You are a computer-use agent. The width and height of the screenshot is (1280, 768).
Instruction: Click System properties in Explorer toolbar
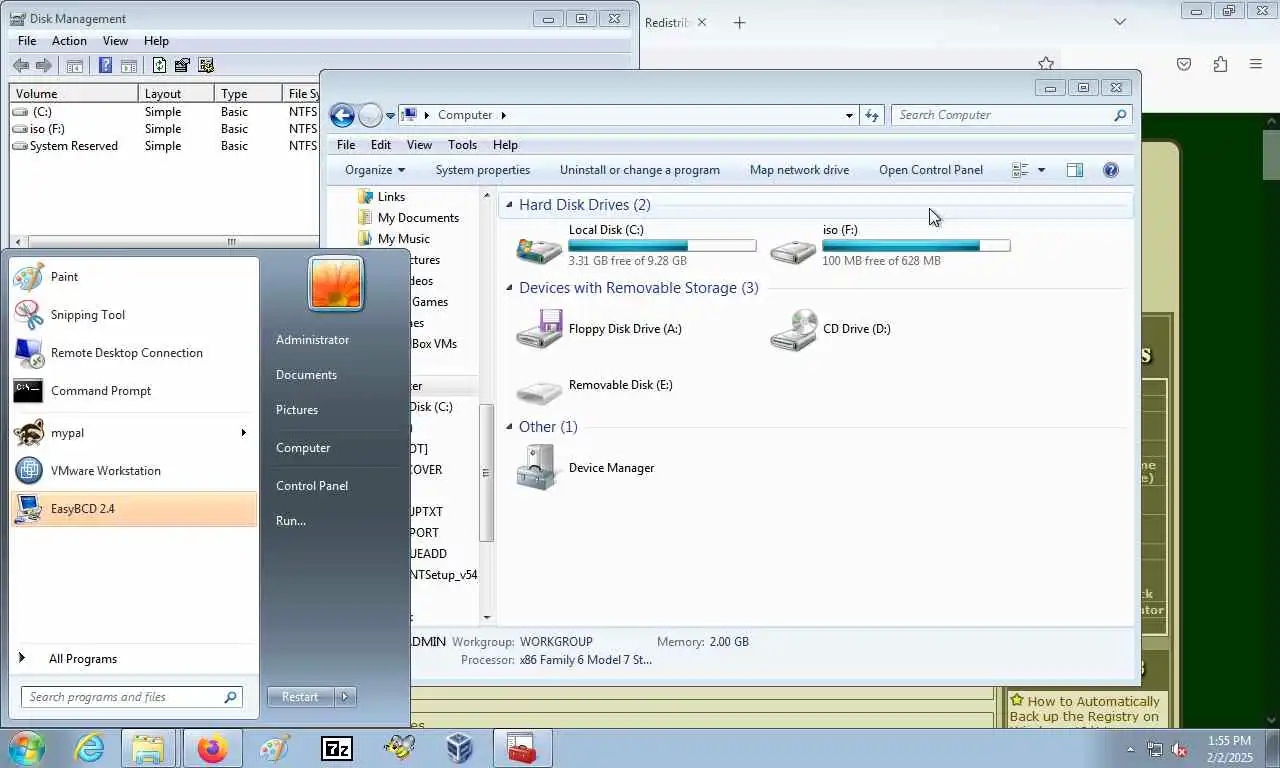tap(483, 170)
